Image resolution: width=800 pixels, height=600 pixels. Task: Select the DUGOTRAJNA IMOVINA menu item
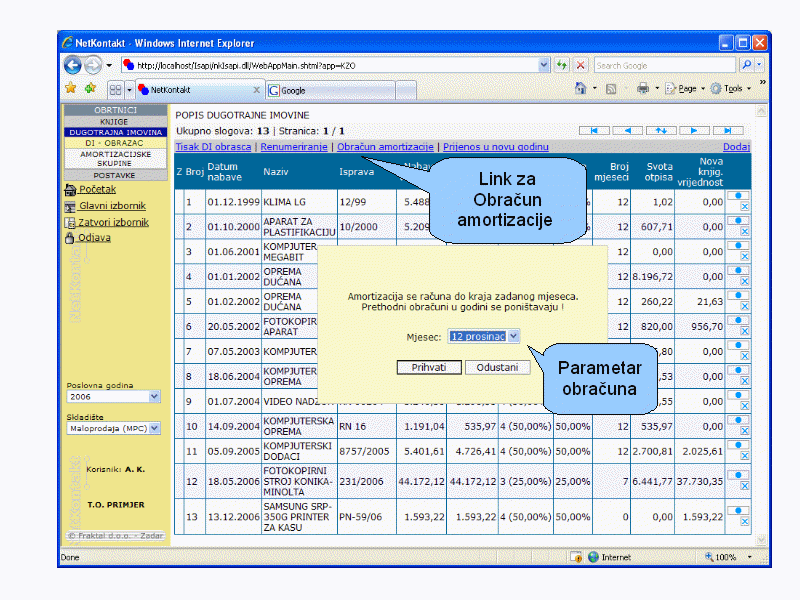[115, 132]
